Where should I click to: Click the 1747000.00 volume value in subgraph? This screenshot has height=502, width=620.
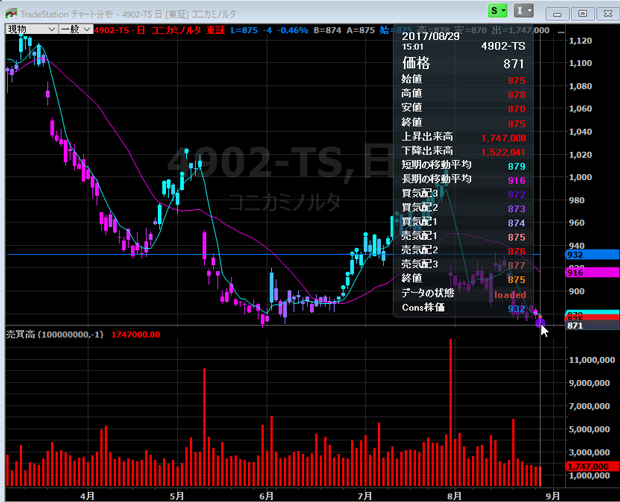(x=136, y=334)
